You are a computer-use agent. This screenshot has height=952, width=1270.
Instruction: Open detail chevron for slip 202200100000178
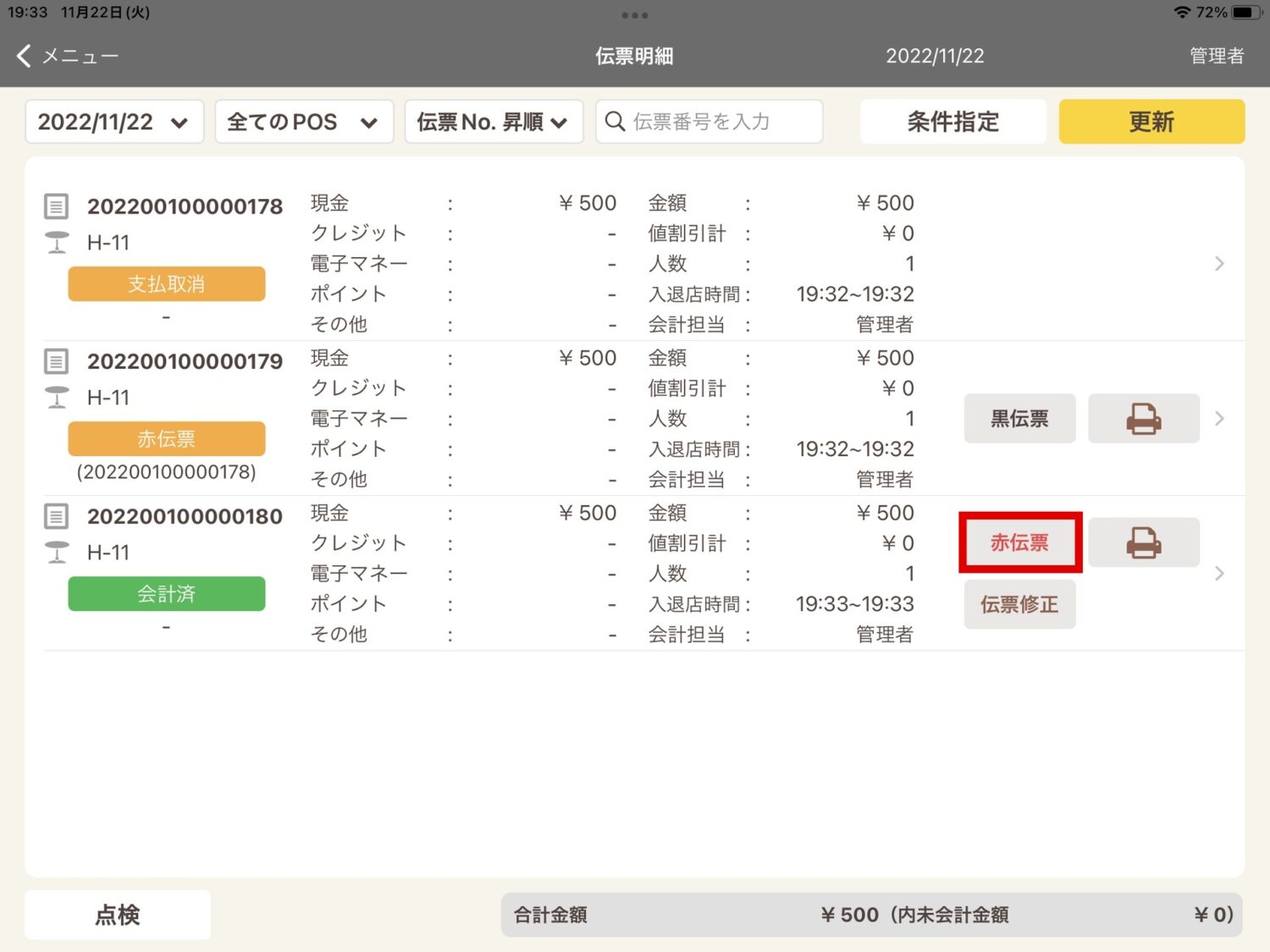pos(1219,263)
